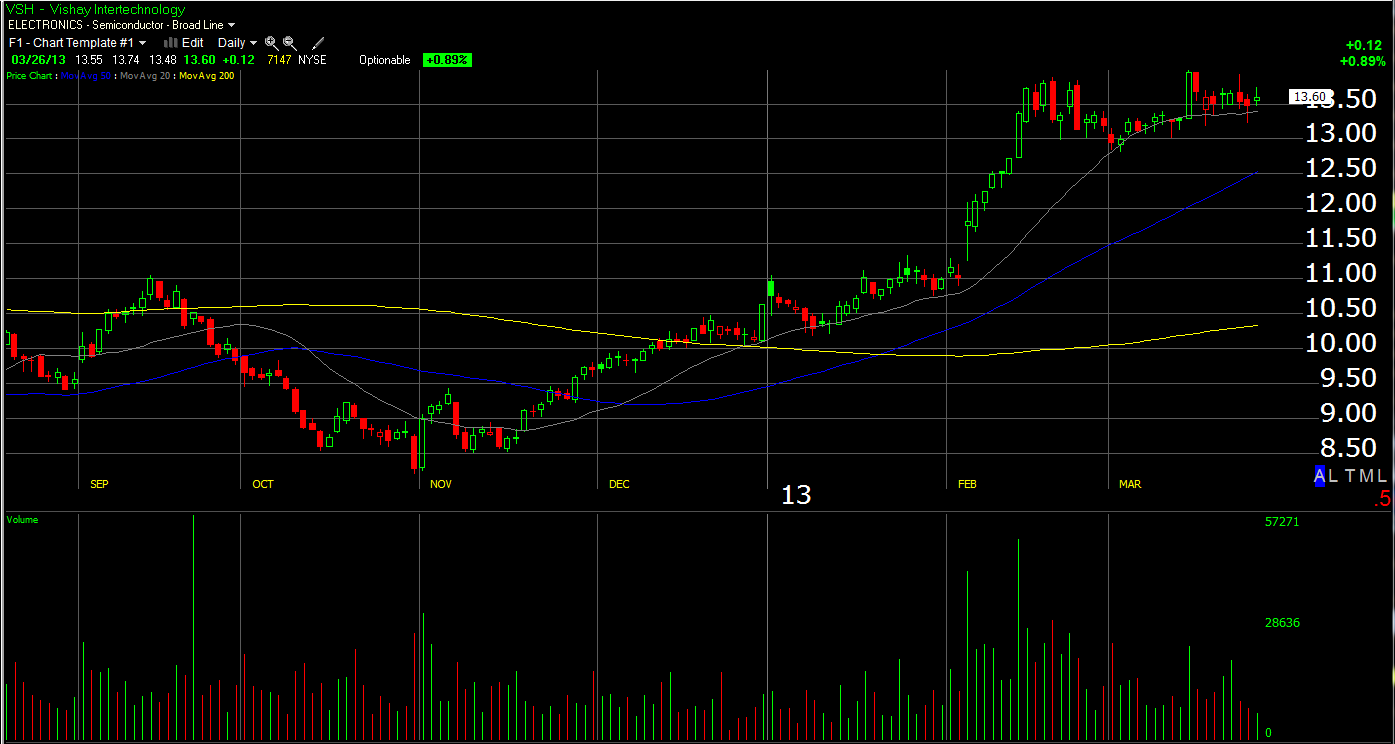Click the zoom in magnifier icon
The width and height of the screenshot is (1395, 744).
pos(272,43)
